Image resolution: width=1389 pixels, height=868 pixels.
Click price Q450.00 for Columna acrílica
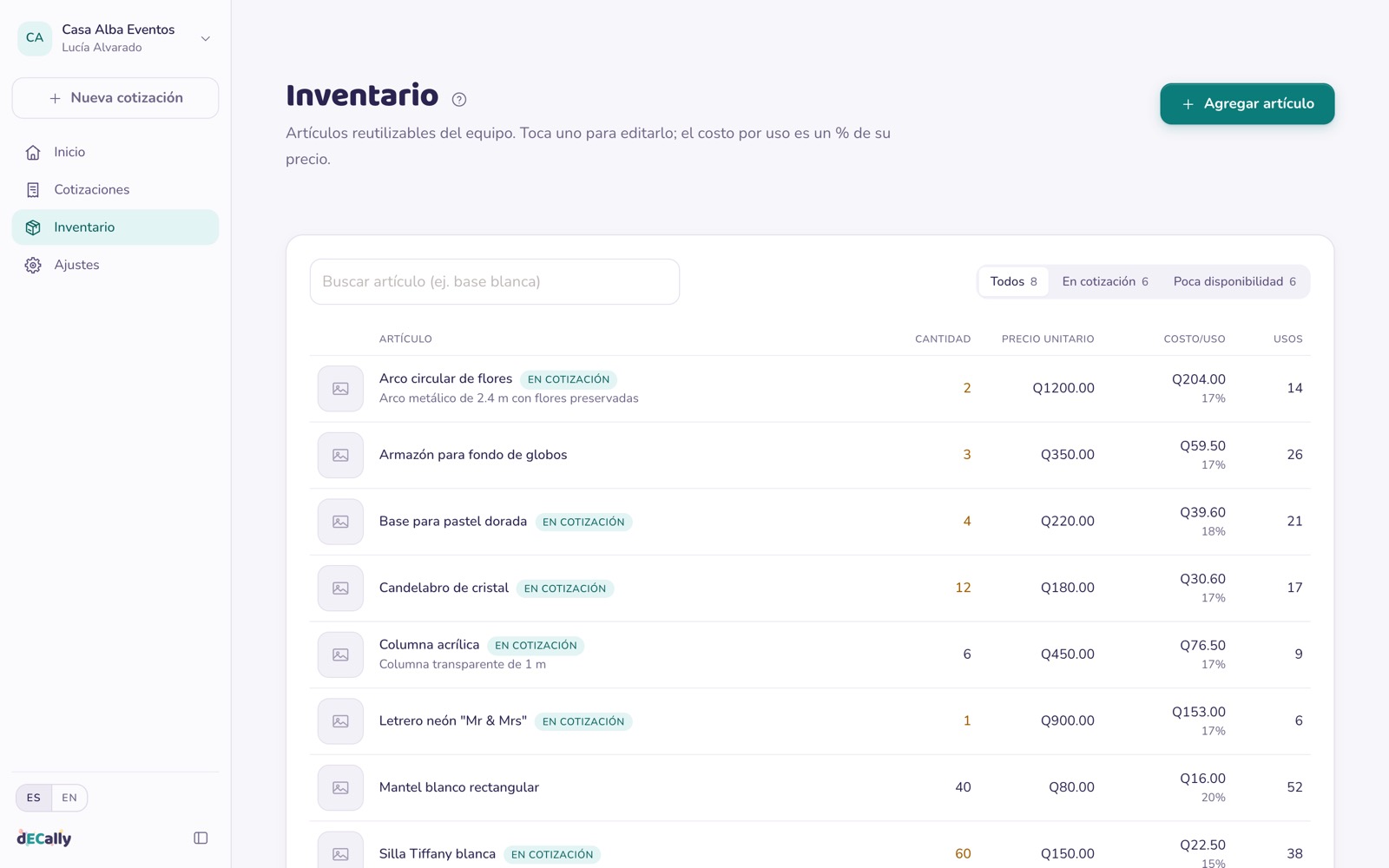[1068, 654]
